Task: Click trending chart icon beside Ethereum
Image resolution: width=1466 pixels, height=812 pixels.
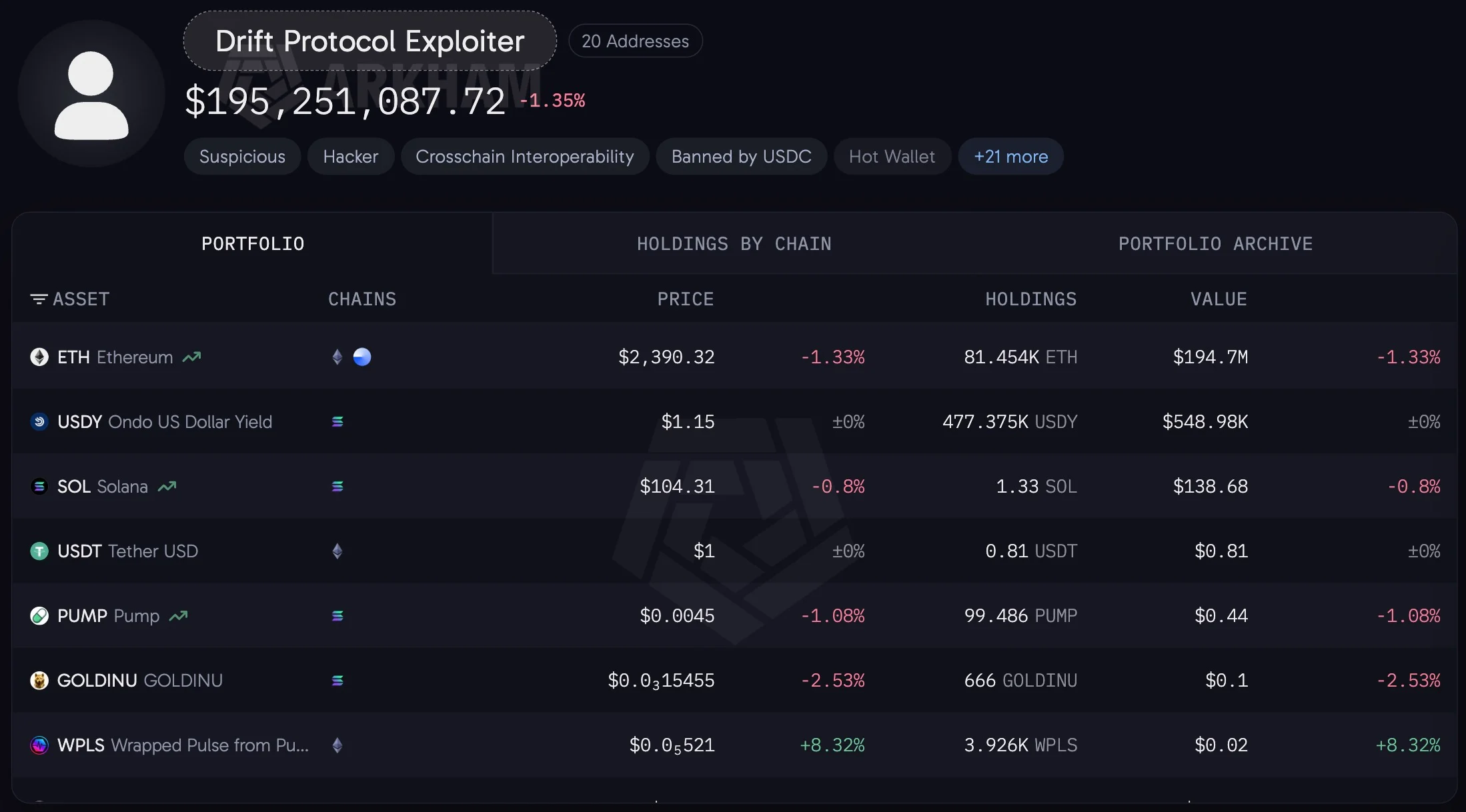Action: click(192, 357)
